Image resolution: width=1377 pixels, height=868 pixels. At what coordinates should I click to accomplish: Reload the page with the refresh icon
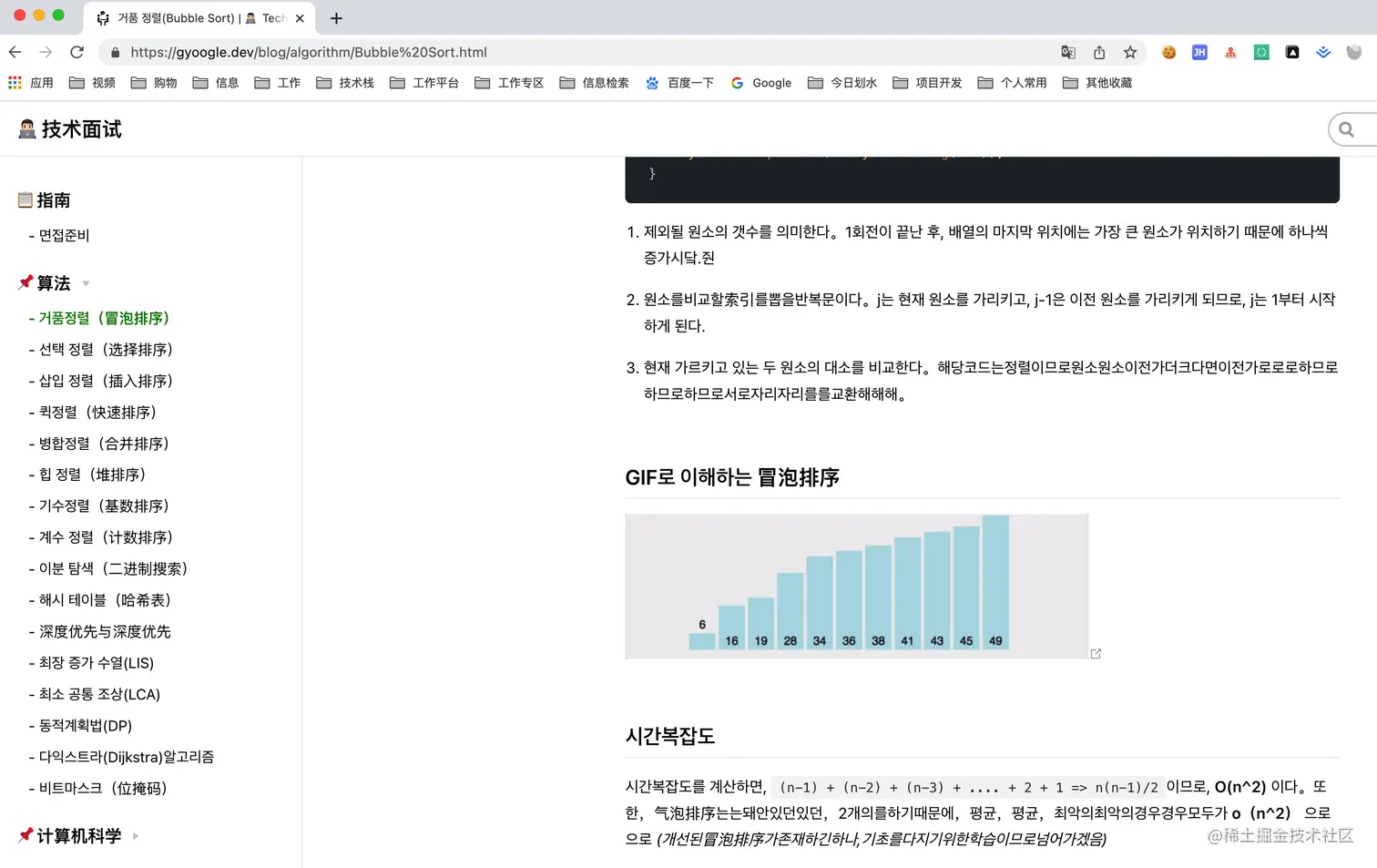click(x=76, y=52)
